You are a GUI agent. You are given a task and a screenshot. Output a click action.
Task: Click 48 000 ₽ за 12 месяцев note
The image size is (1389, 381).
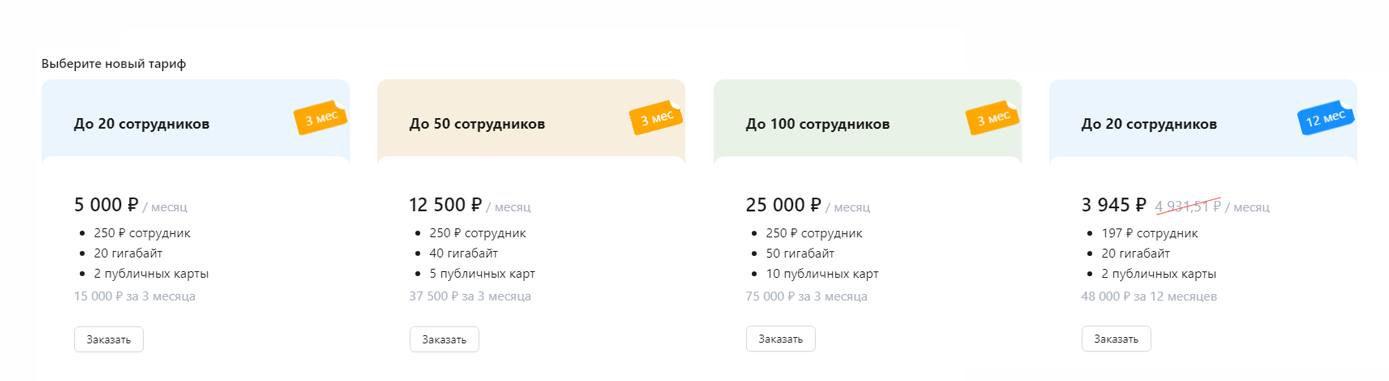tap(1150, 297)
